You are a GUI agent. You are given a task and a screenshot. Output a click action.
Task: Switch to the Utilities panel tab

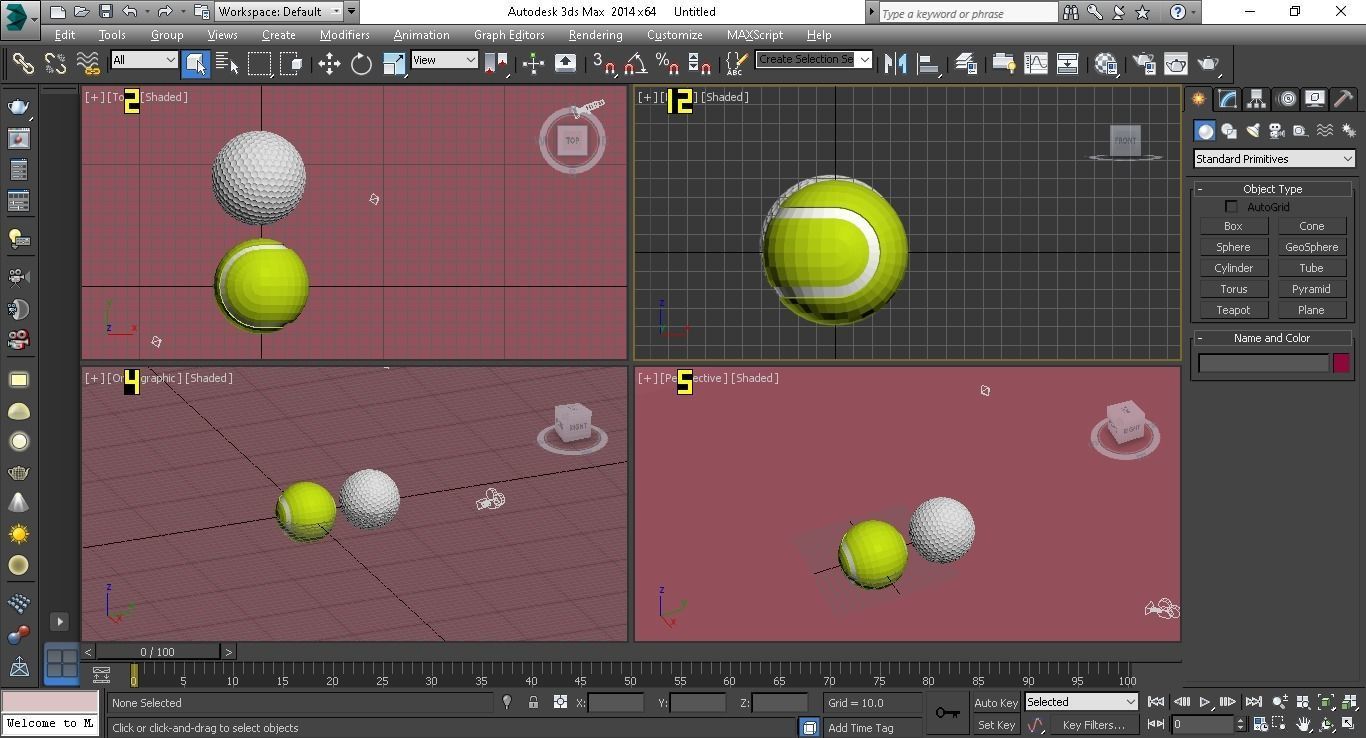pos(1344,99)
